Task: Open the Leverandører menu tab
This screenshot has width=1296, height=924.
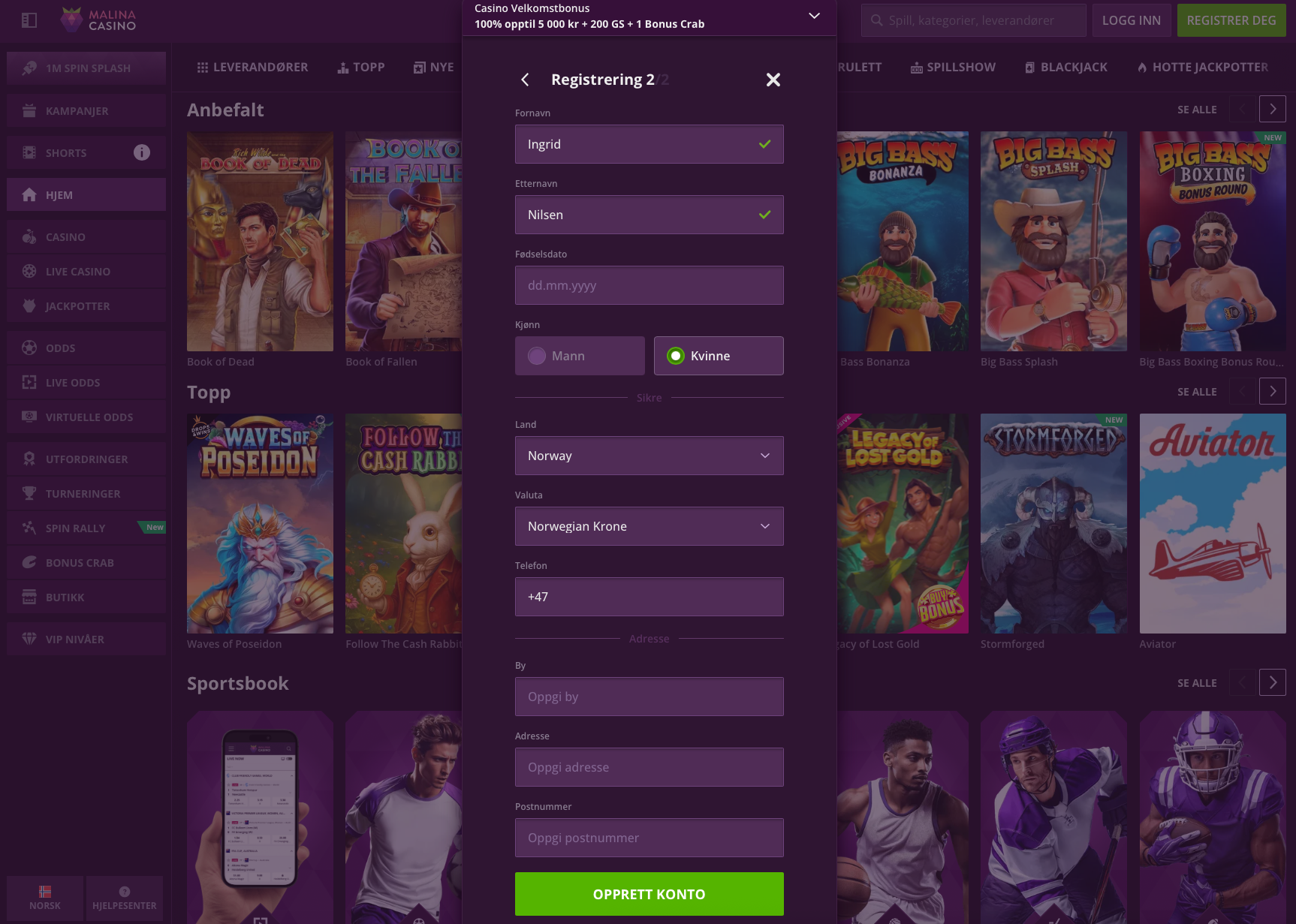Action: tap(252, 68)
